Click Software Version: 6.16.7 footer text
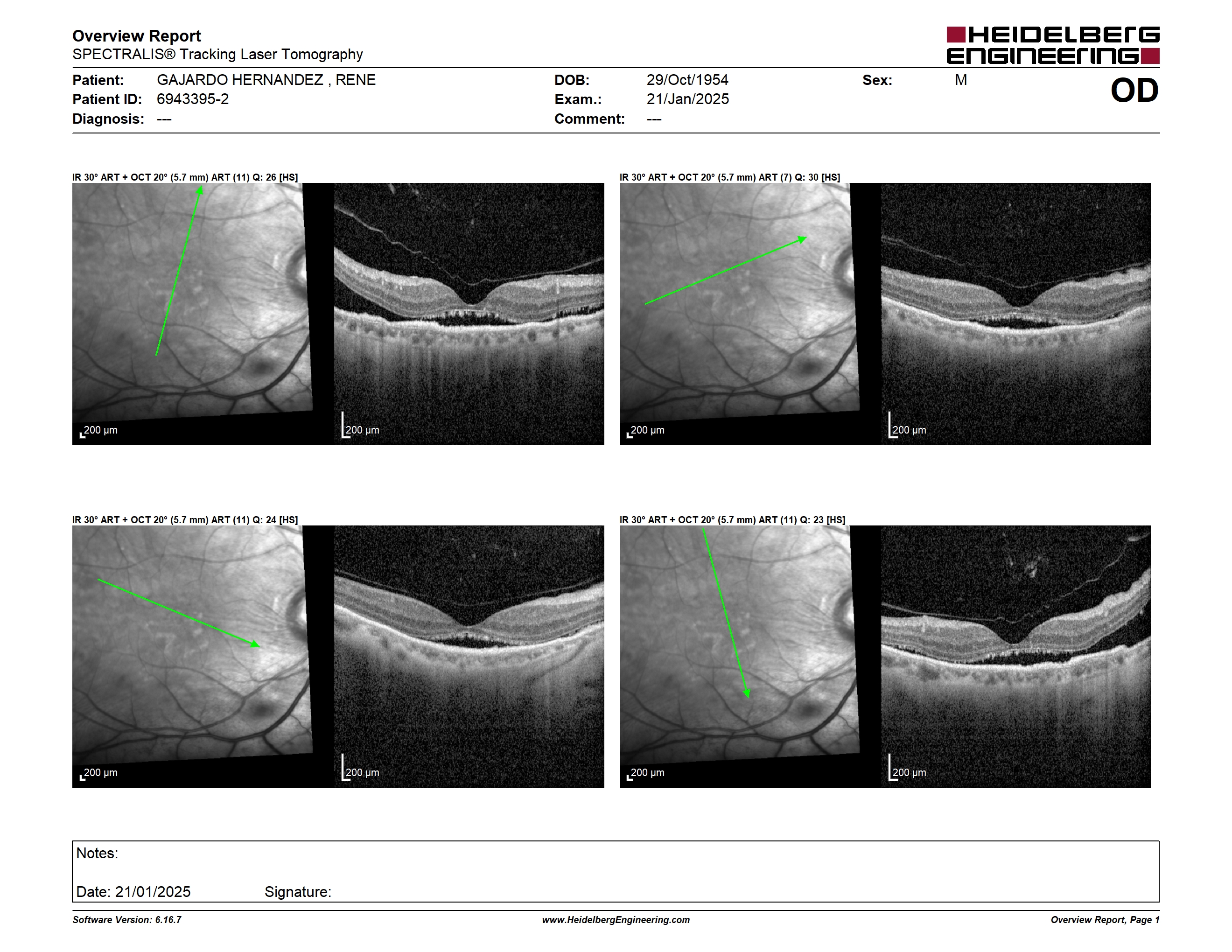 (x=127, y=920)
